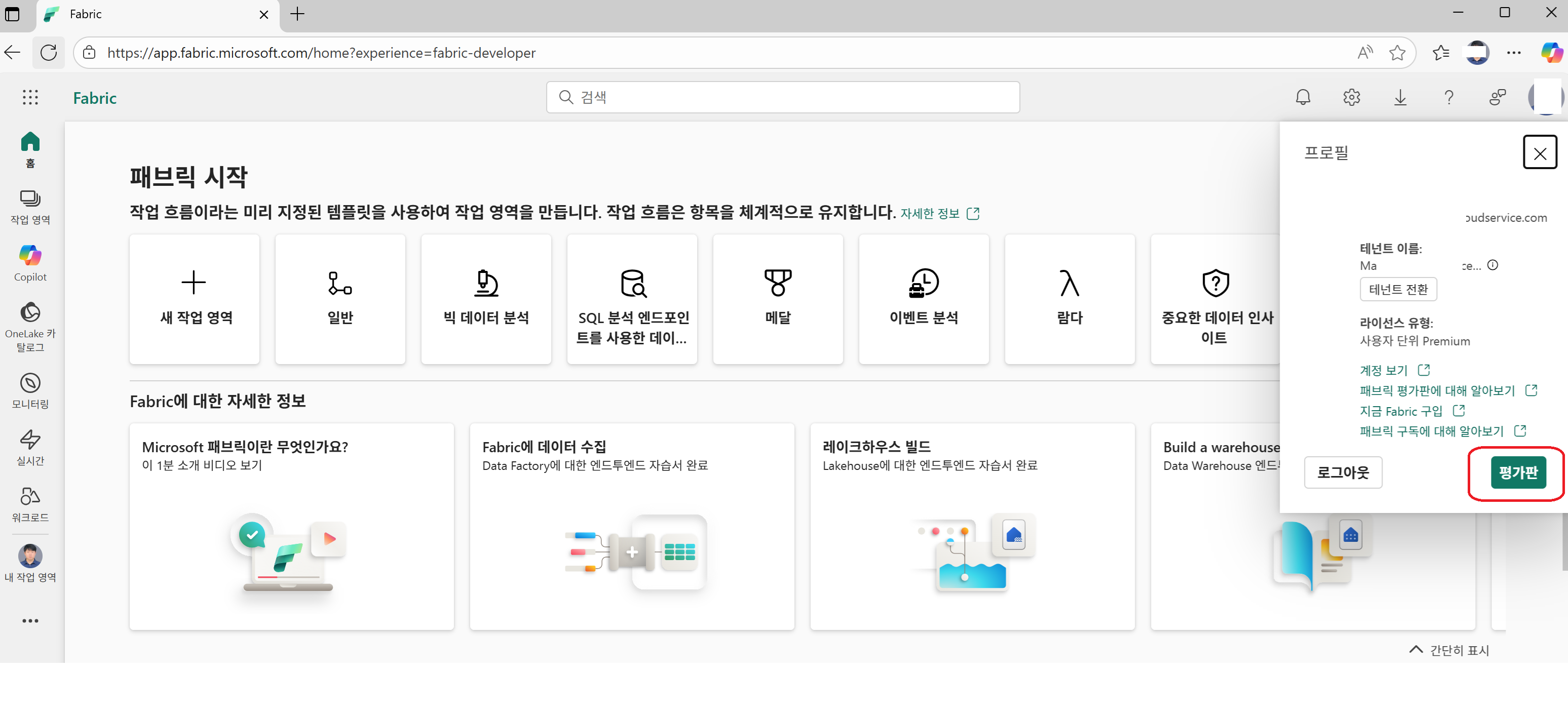Click the 검색 search input field
The height and width of the screenshot is (713, 1568).
(x=782, y=97)
